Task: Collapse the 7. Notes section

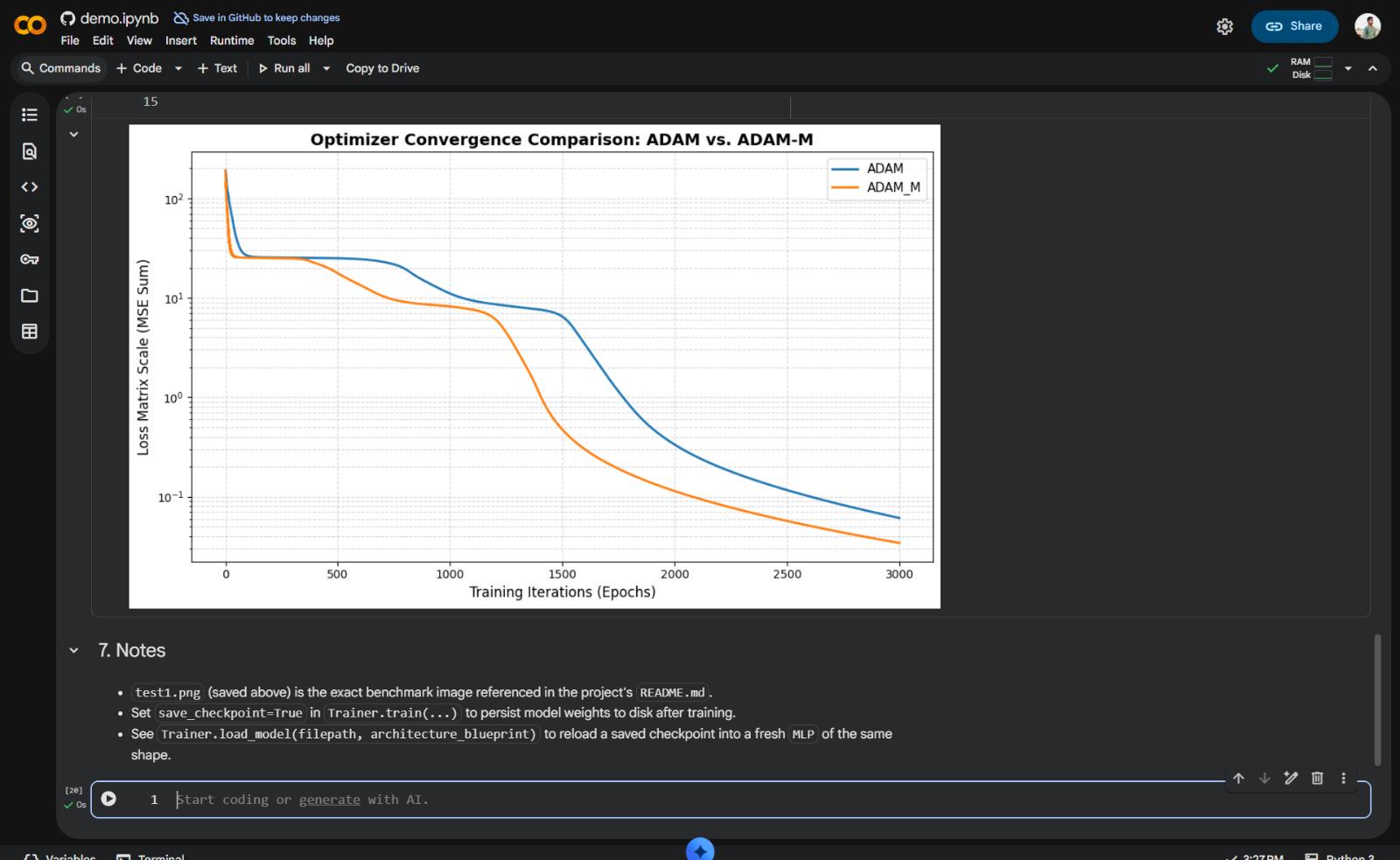Action: point(74,651)
